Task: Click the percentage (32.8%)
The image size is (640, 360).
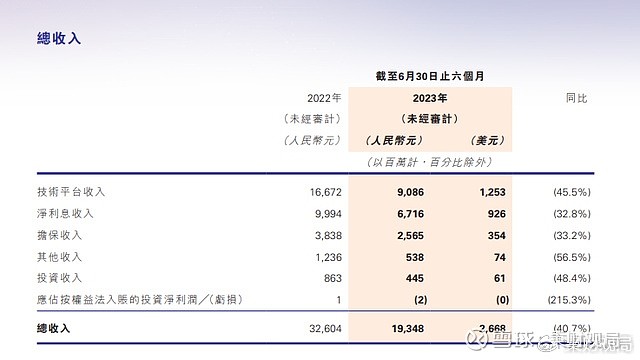Action: tap(572, 214)
